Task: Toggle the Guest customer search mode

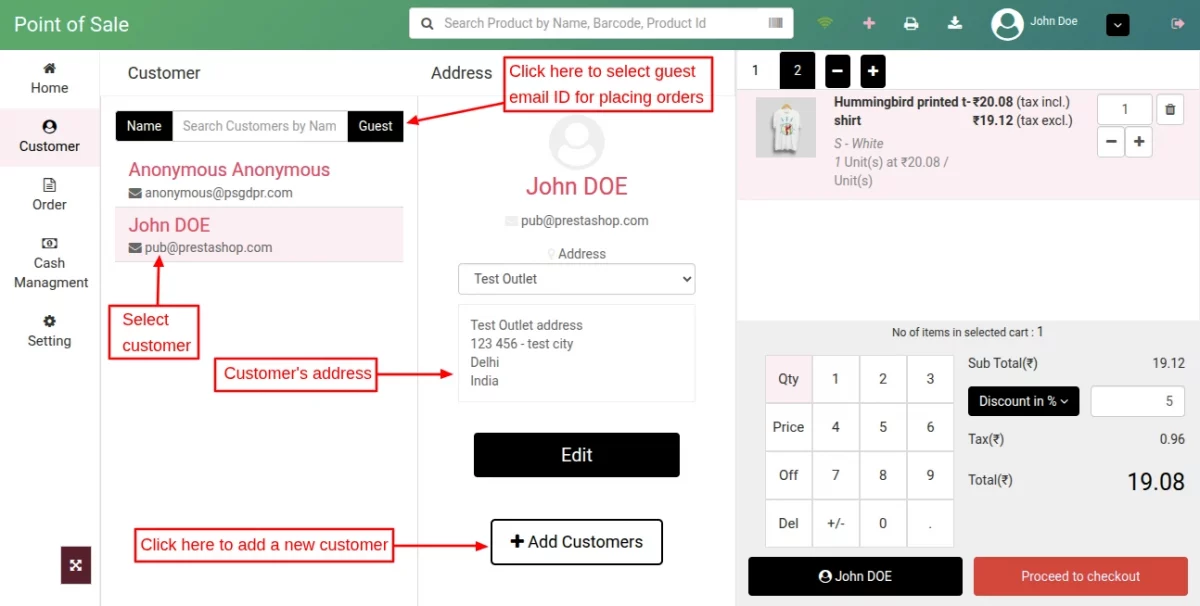Action: [x=375, y=126]
